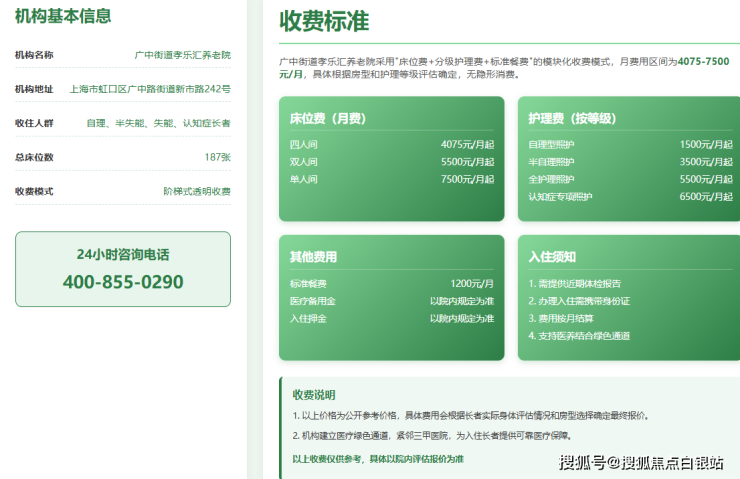The width and height of the screenshot is (740, 479).
Task: Click the 双人间 row label
Action: (303, 162)
